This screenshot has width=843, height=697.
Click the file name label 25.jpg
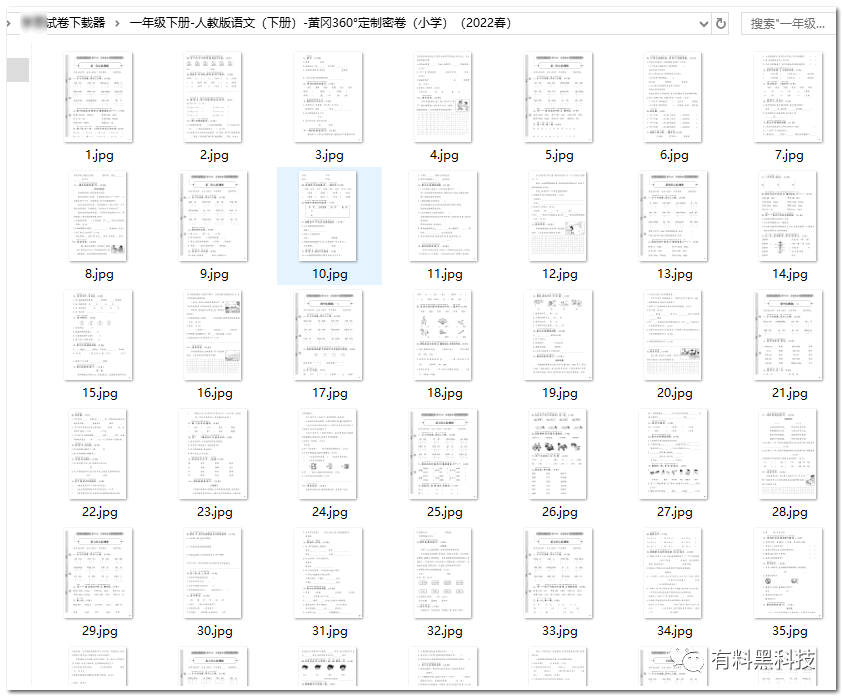click(x=445, y=512)
